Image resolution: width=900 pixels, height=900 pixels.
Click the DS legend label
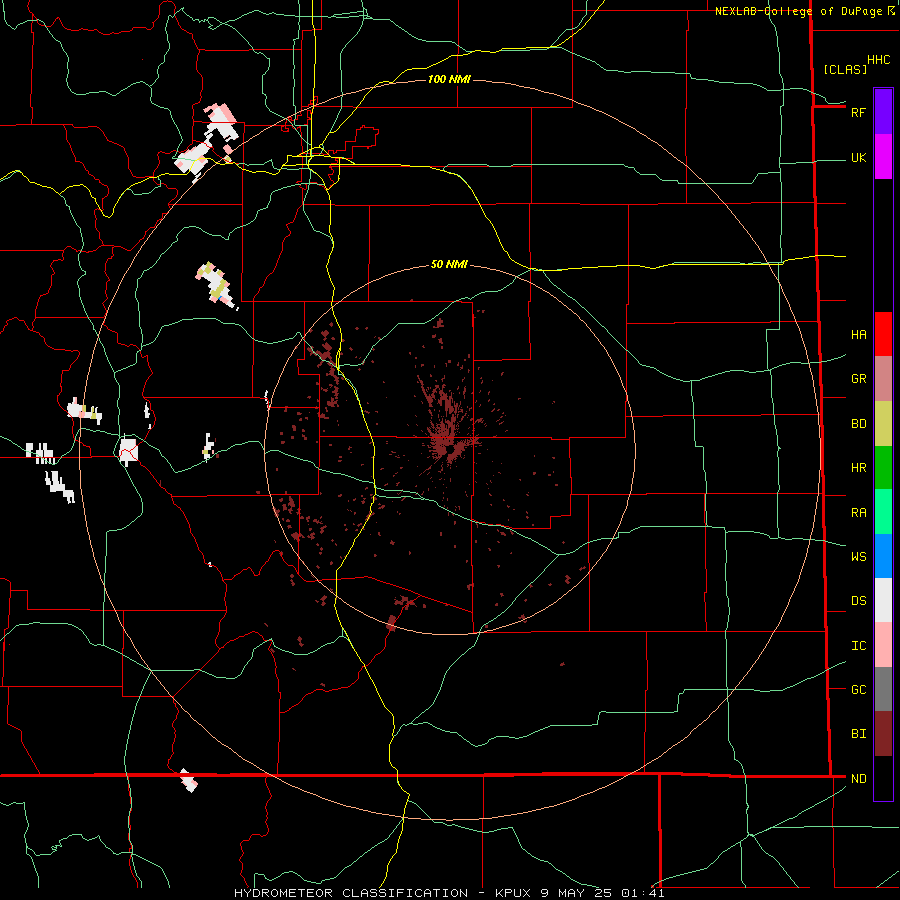pyautogui.click(x=858, y=601)
